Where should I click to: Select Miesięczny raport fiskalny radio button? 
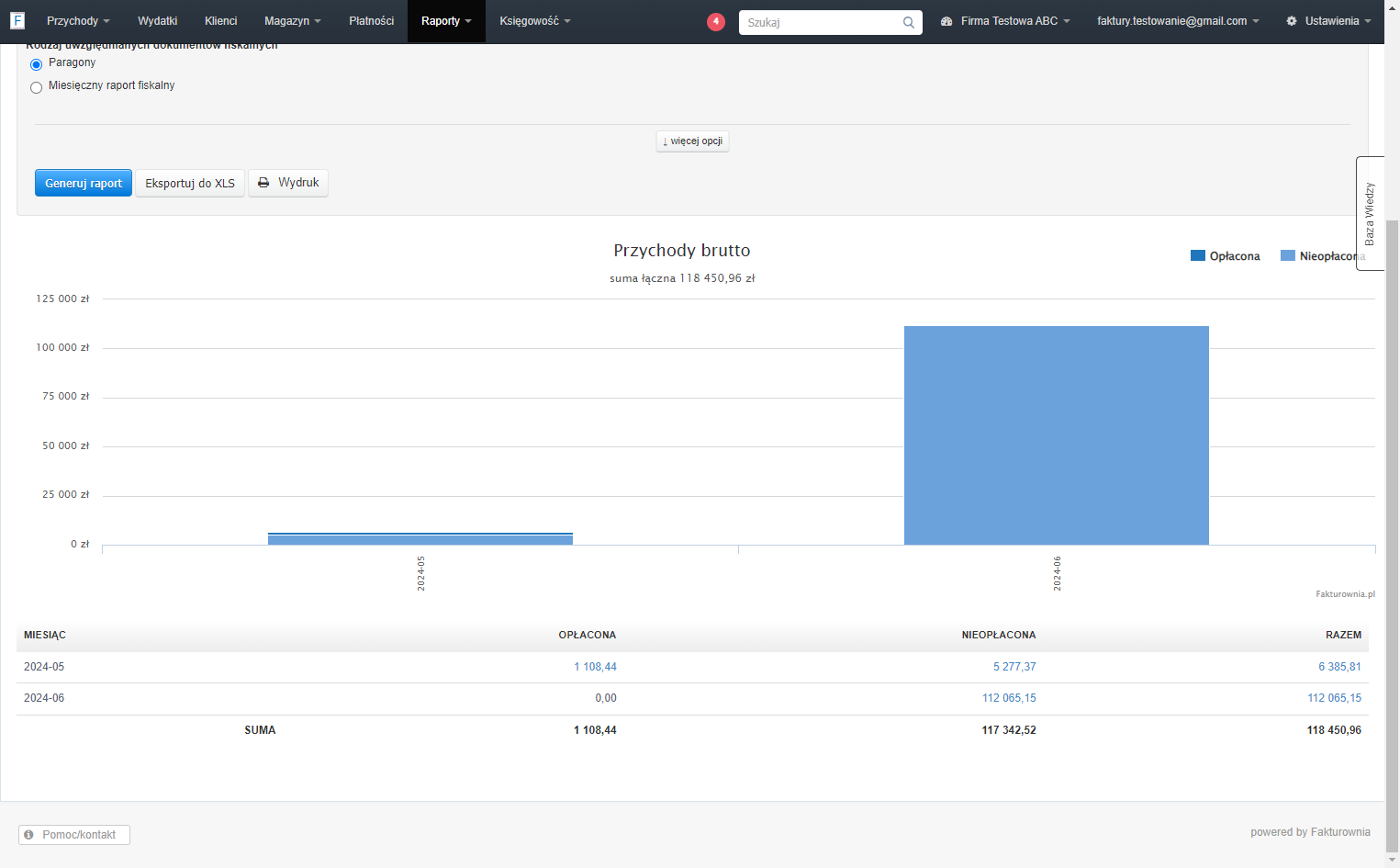pyautogui.click(x=37, y=87)
